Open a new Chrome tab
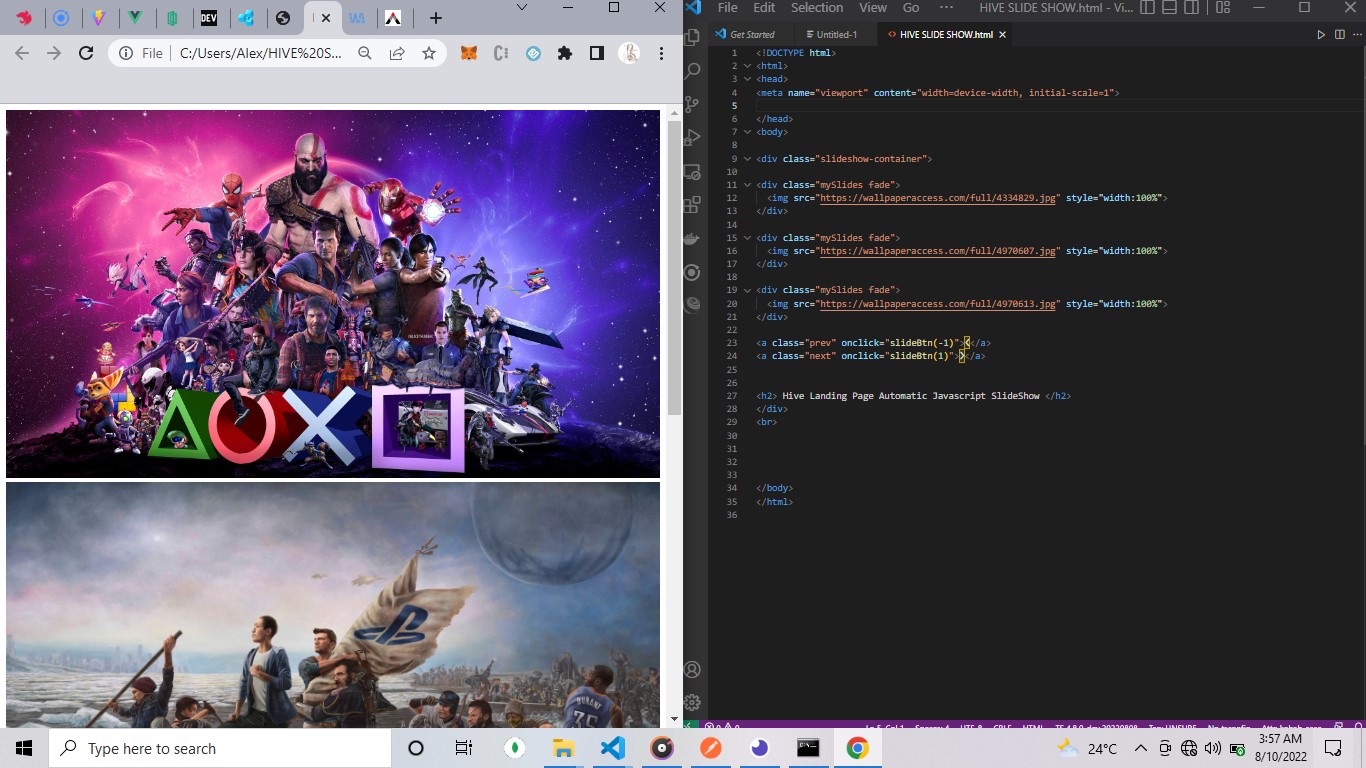This screenshot has width=1366, height=768. tap(435, 18)
